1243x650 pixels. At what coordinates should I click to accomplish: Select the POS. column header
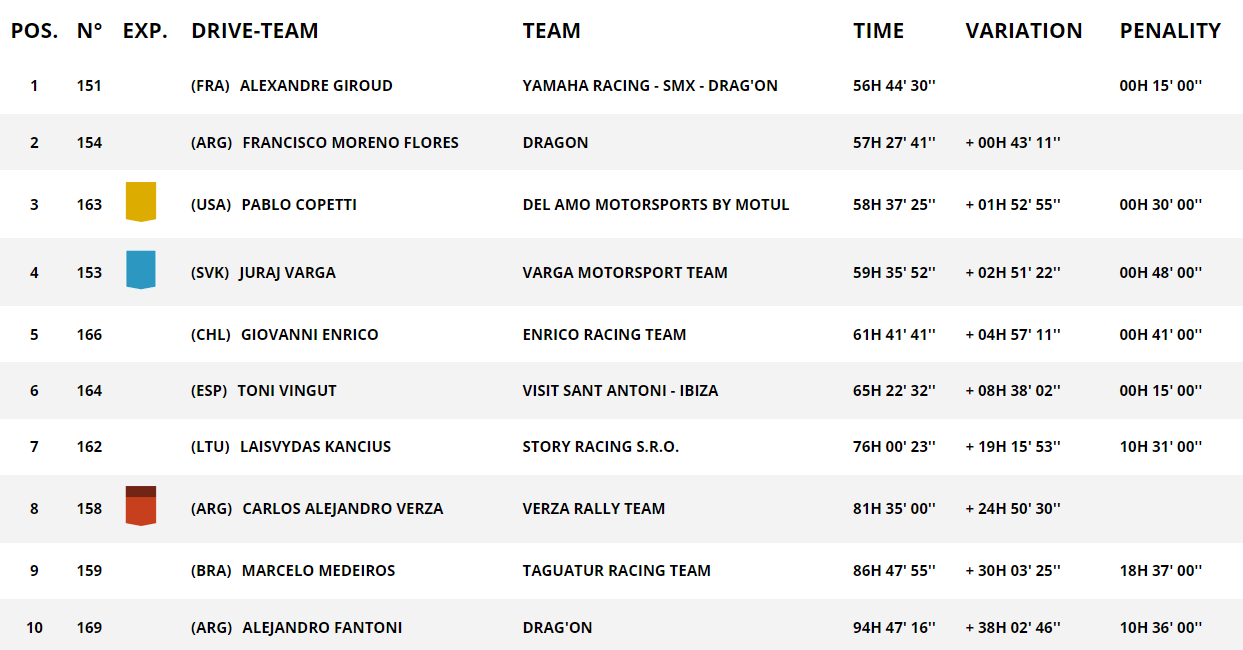click(35, 31)
